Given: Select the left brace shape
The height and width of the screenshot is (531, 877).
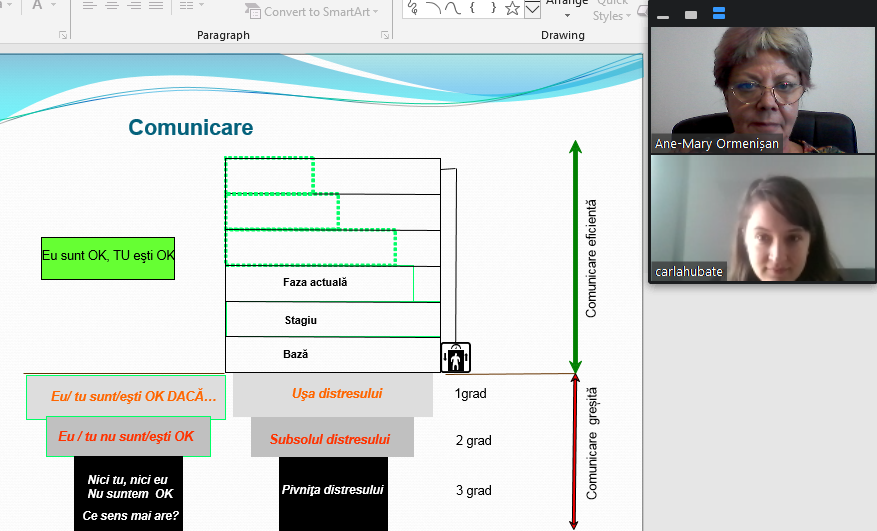Looking at the screenshot, I should click(x=470, y=9).
